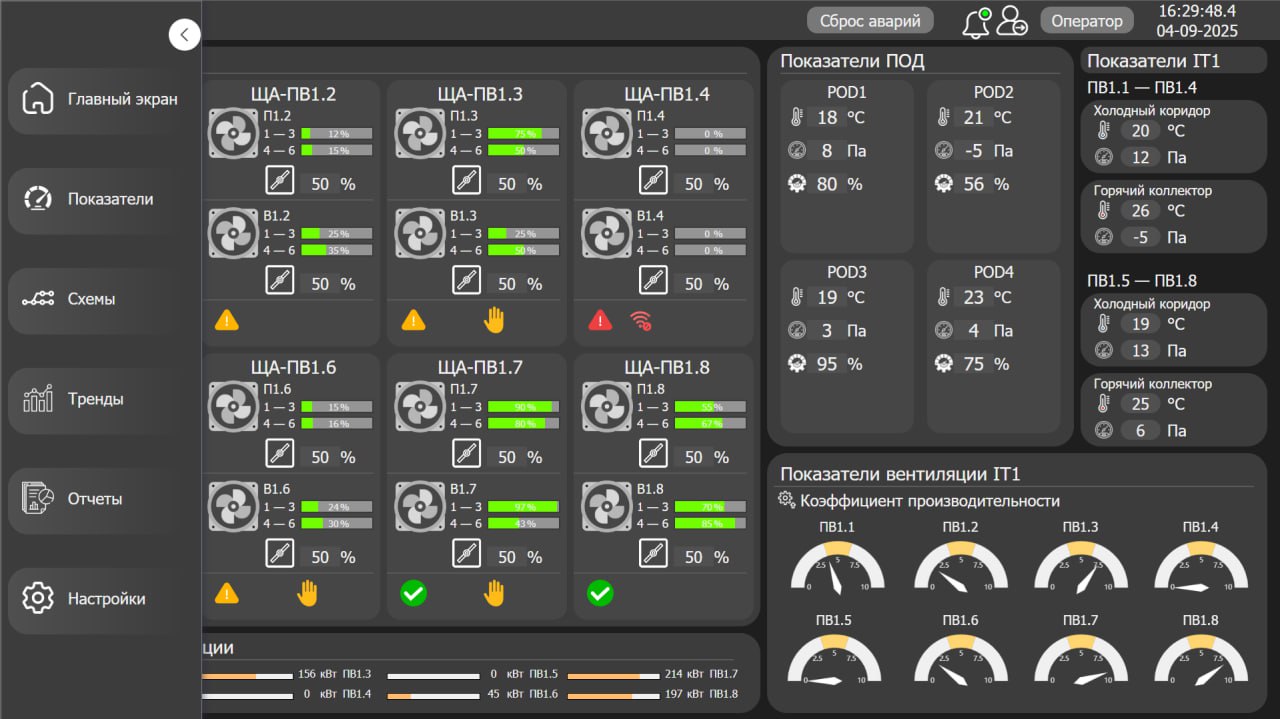Collapse the sidebar with the arrow button
The width and height of the screenshot is (1280, 719).
click(185, 35)
